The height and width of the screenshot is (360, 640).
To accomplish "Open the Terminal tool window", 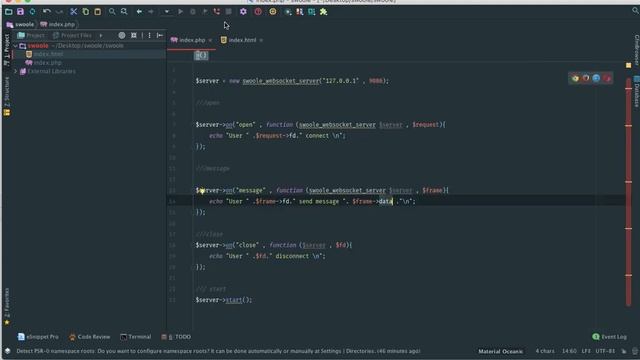I will [136, 337].
